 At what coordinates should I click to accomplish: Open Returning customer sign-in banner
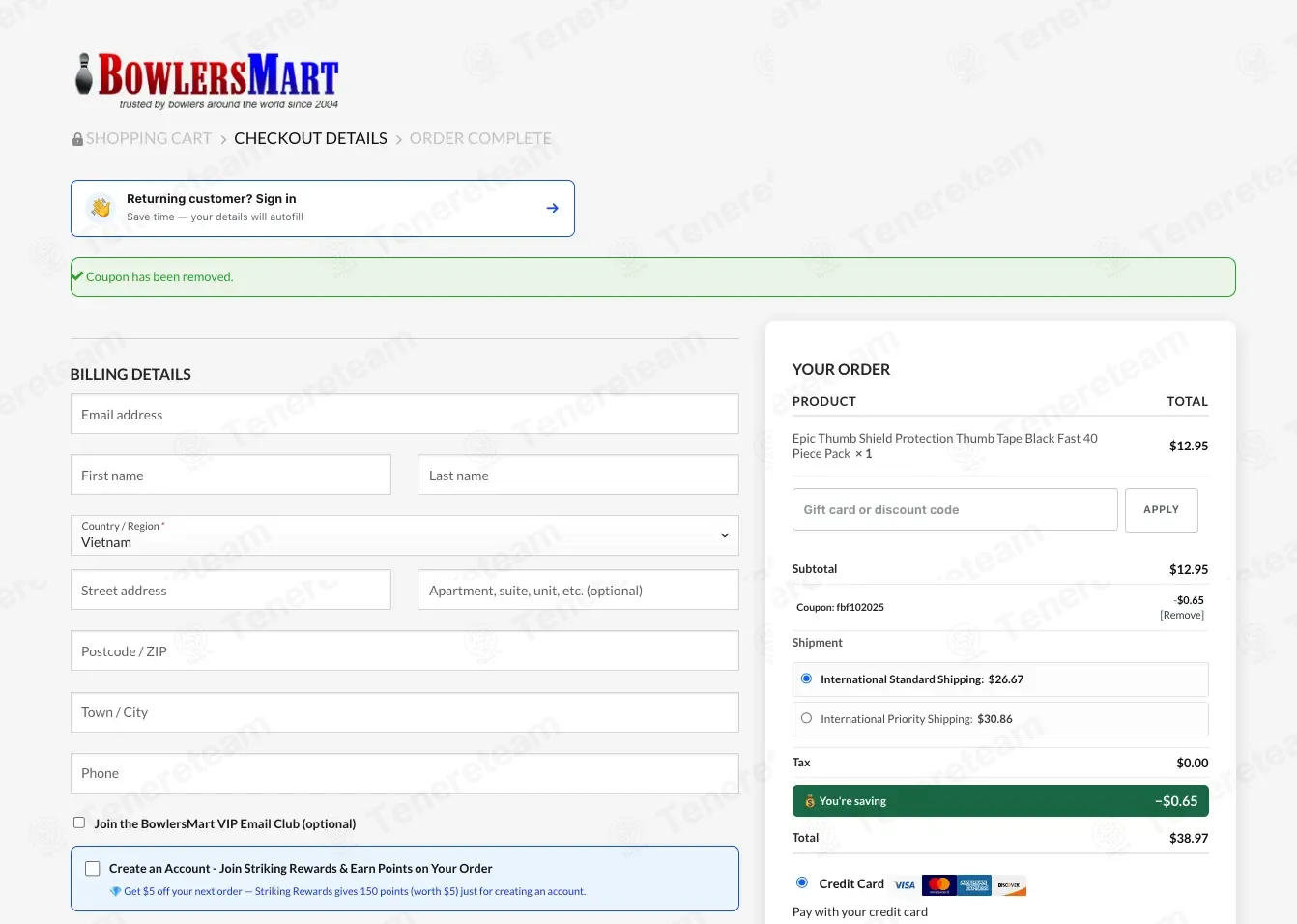click(323, 208)
